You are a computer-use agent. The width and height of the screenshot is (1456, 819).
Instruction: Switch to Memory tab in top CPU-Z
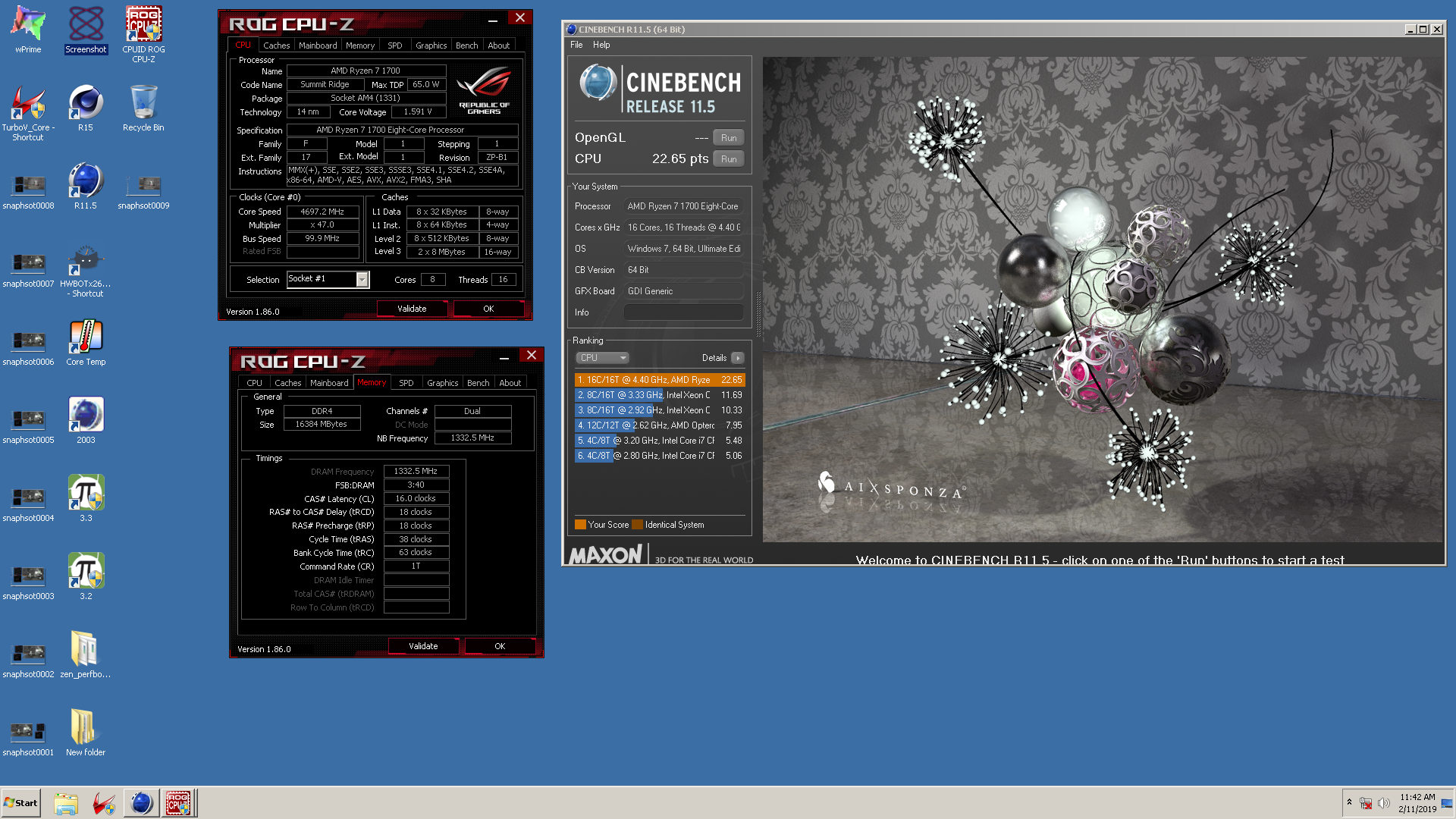tap(360, 45)
